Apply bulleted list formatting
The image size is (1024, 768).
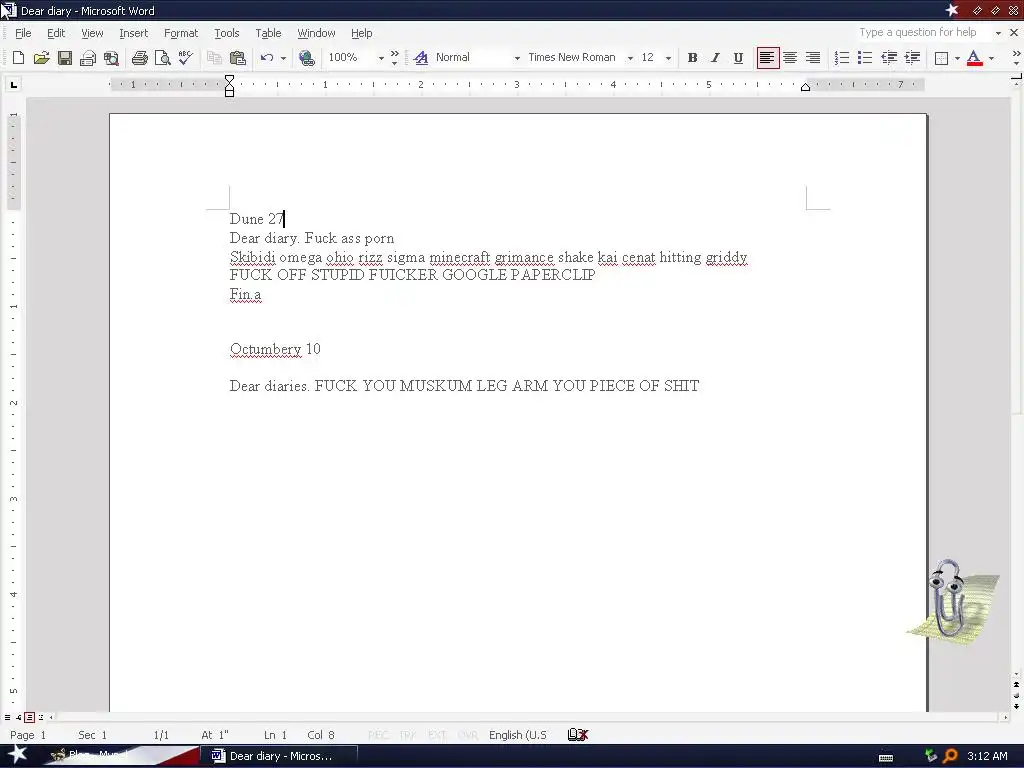tap(865, 58)
